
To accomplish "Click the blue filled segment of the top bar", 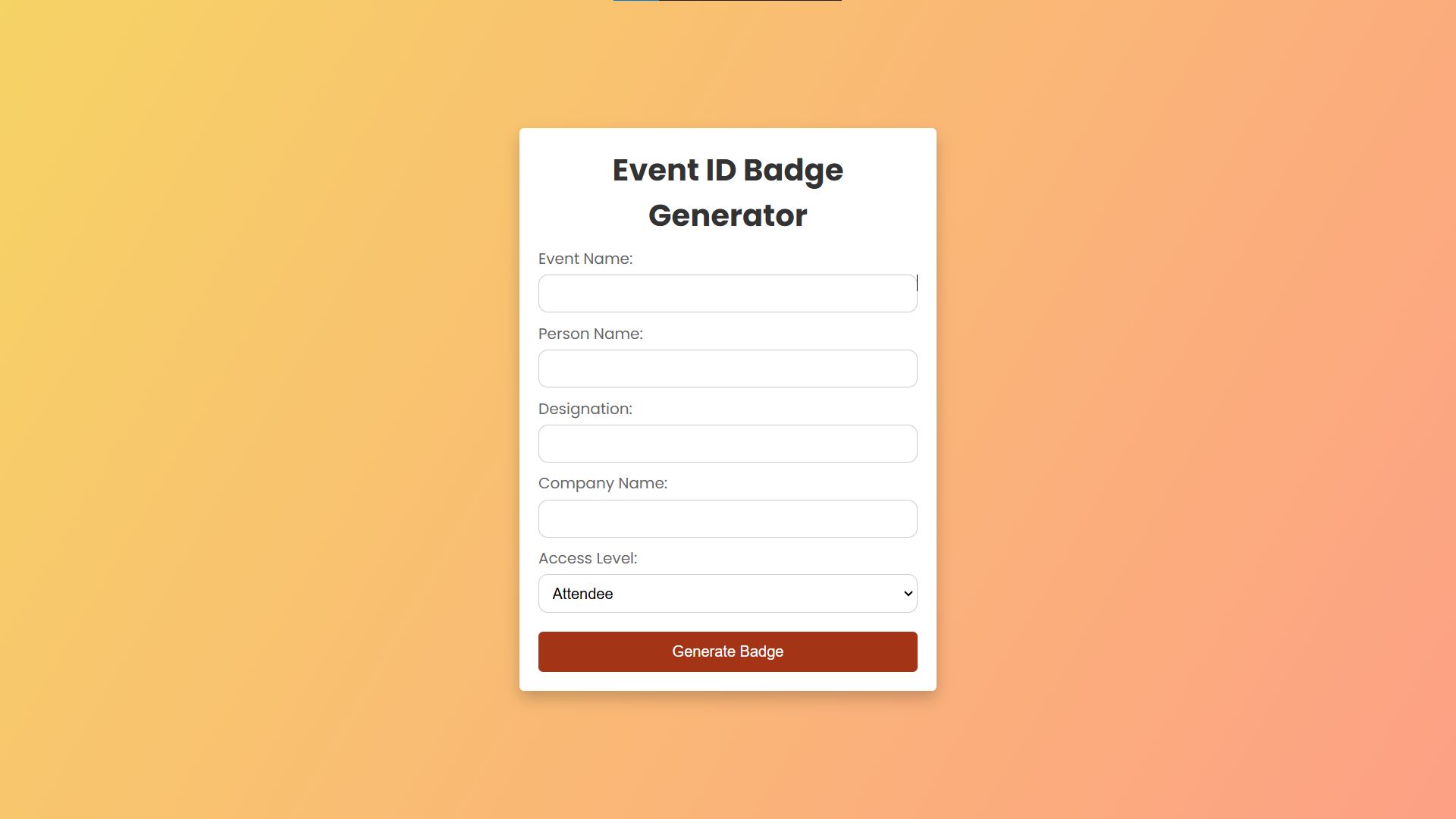I will 636,1.
